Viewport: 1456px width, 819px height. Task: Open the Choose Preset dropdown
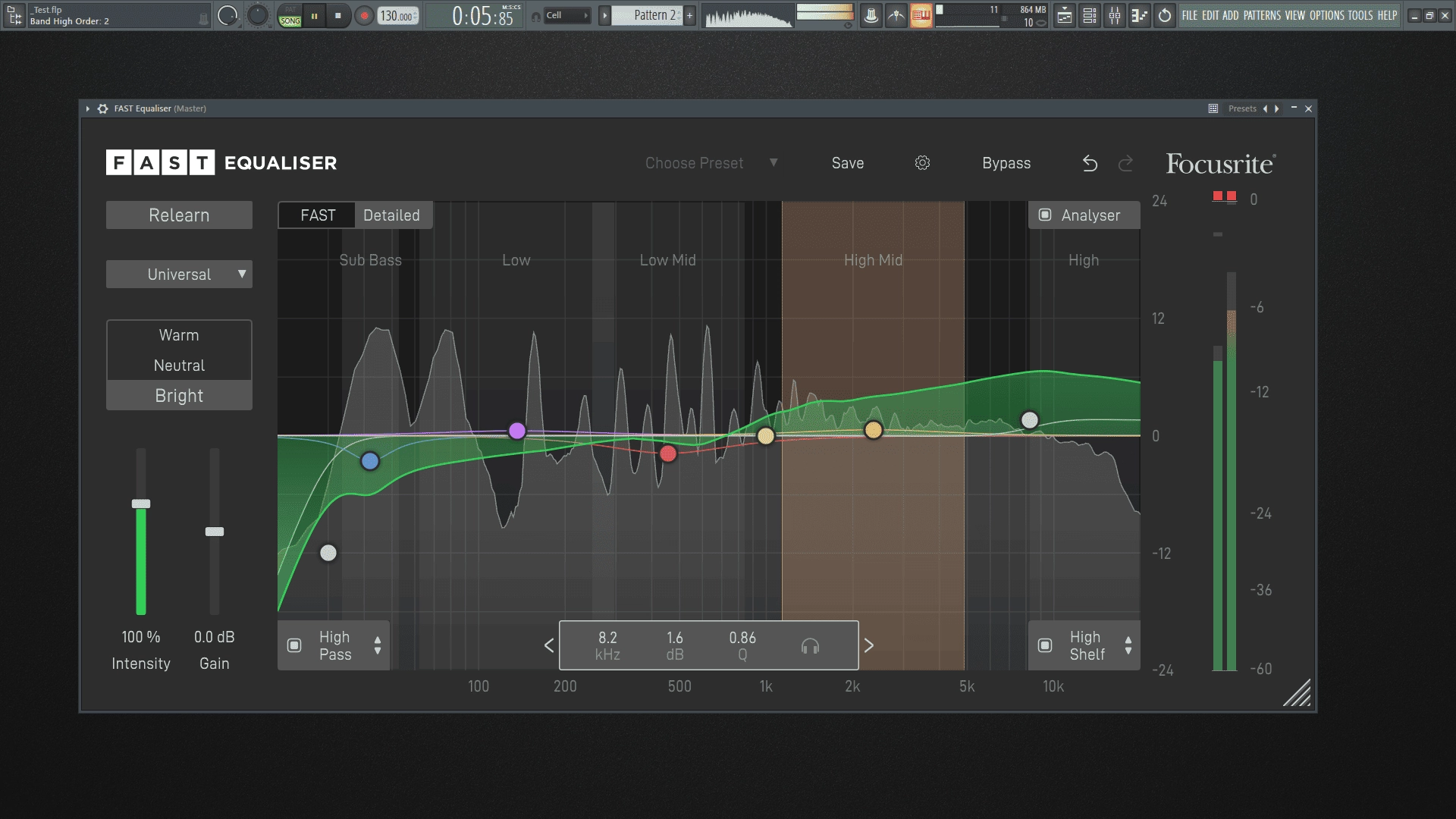[711, 163]
